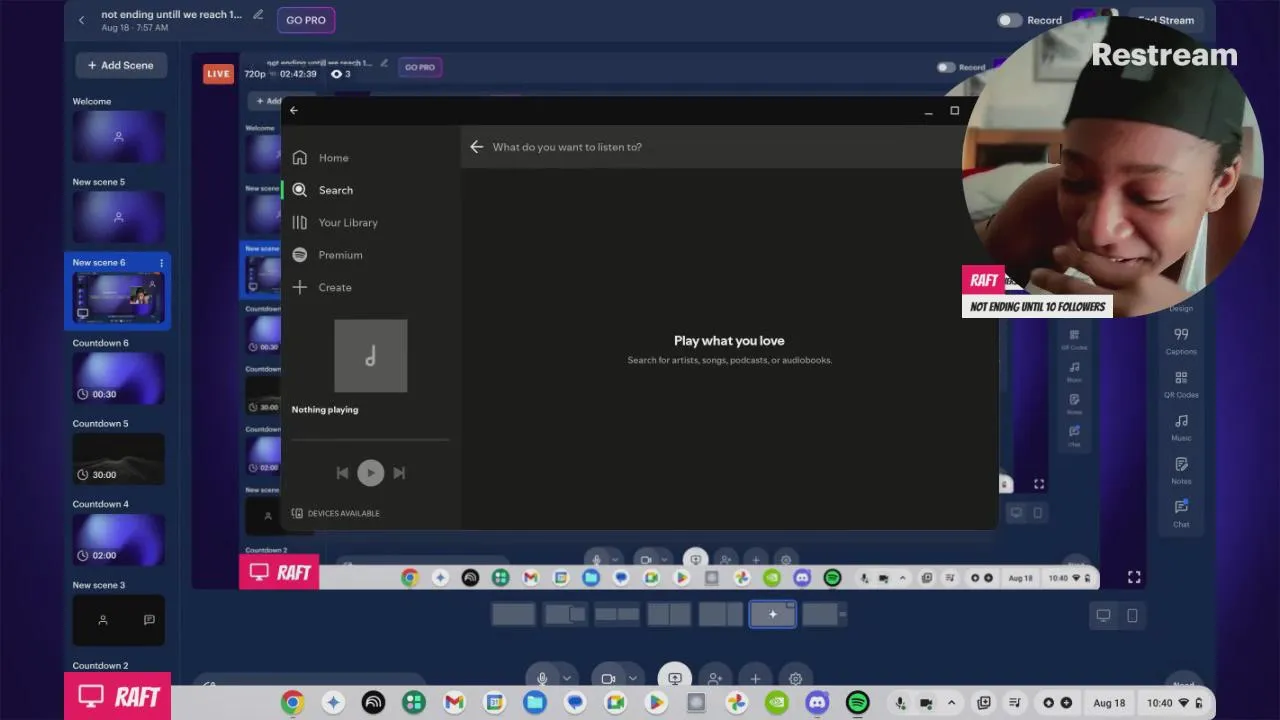Toggle camera in Restream controls
Image resolution: width=1280 pixels, height=720 pixels.
click(x=608, y=679)
